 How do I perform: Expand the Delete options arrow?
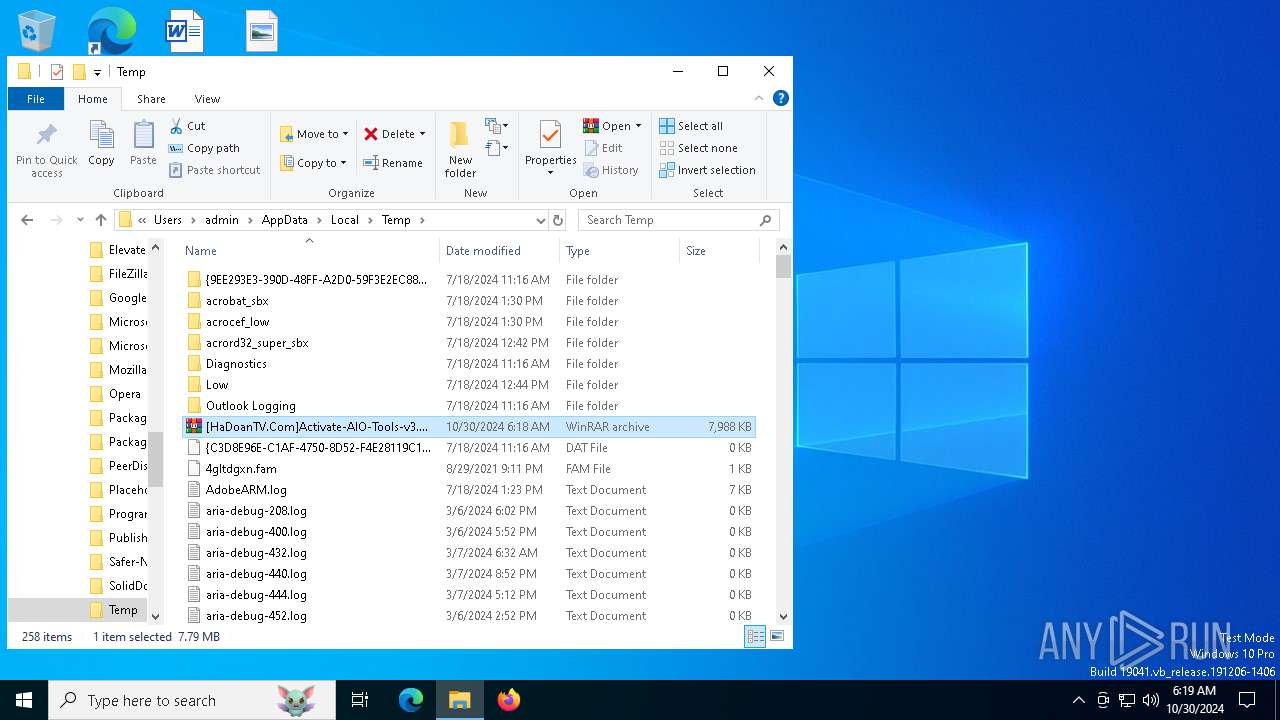[x=422, y=134]
